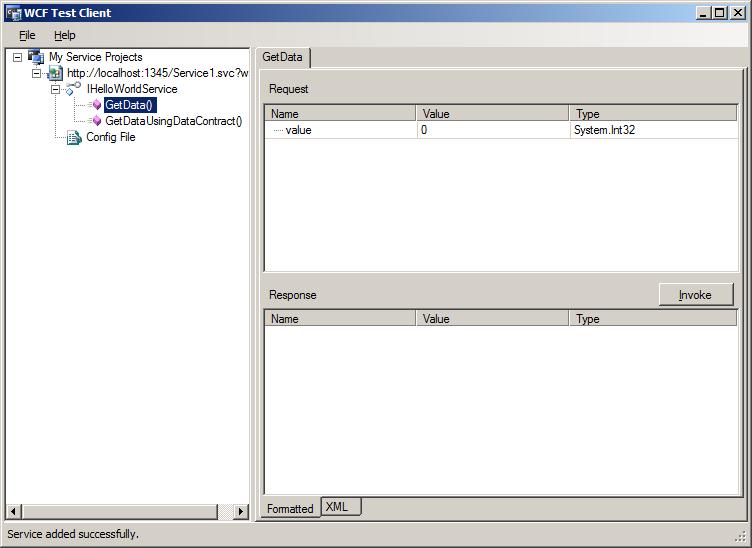Viewport: 752px width, 548px height.
Task: Select the My Service Projects root
Action: [95, 57]
